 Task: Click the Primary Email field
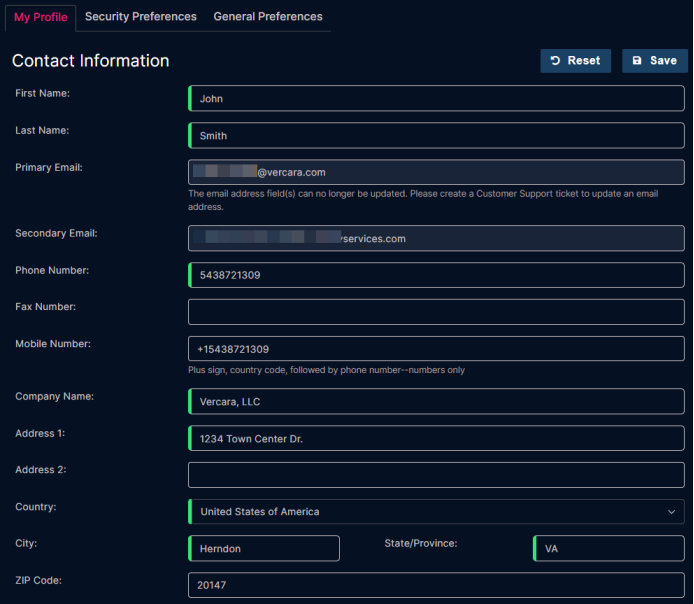coord(436,172)
